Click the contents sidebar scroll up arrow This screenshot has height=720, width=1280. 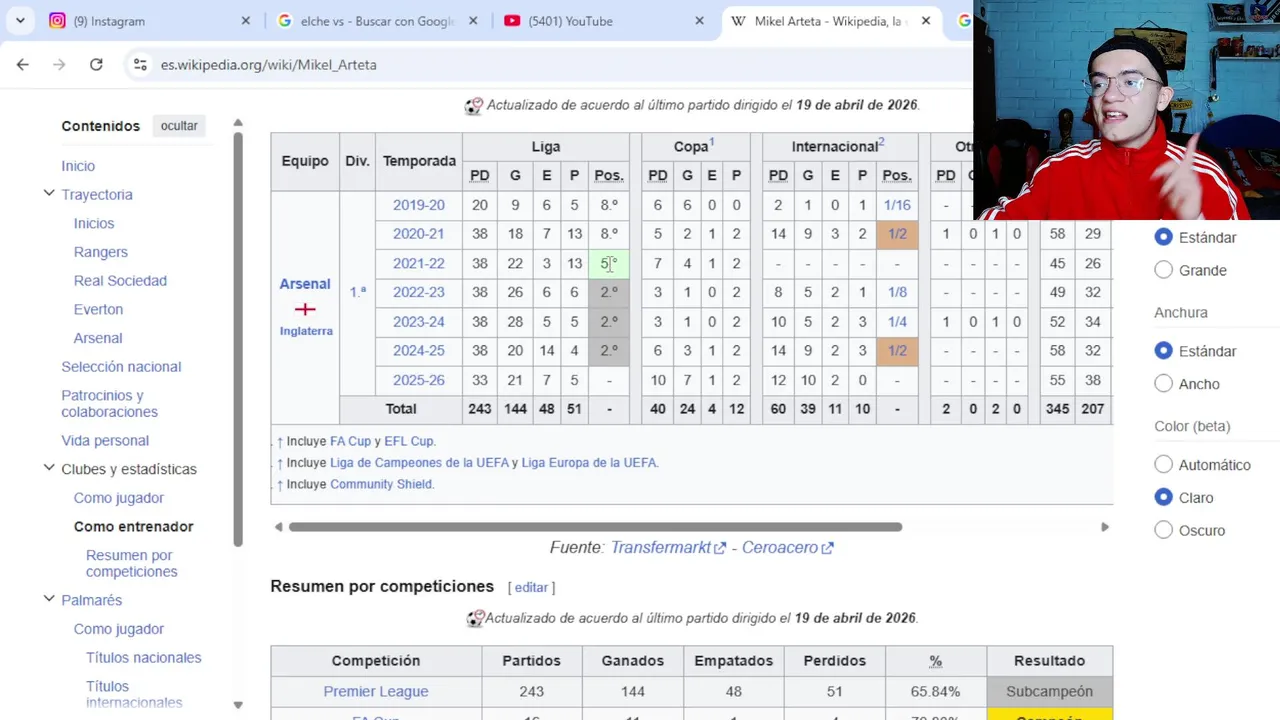click(x=238, y=123)
